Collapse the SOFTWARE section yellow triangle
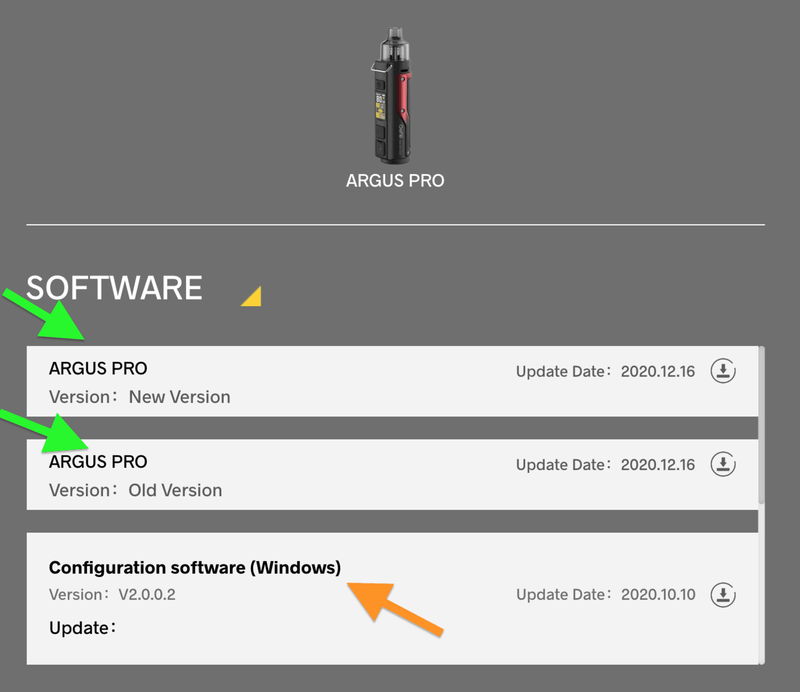The height and width of the screenshot is (692, 800). coord(252,296)
